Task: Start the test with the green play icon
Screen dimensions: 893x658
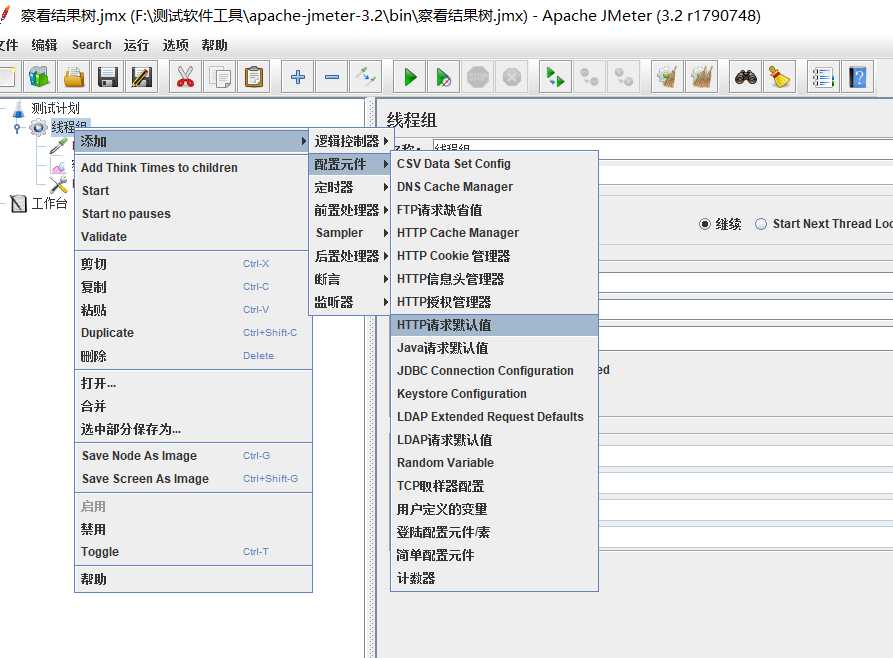Action: point(410,77)
